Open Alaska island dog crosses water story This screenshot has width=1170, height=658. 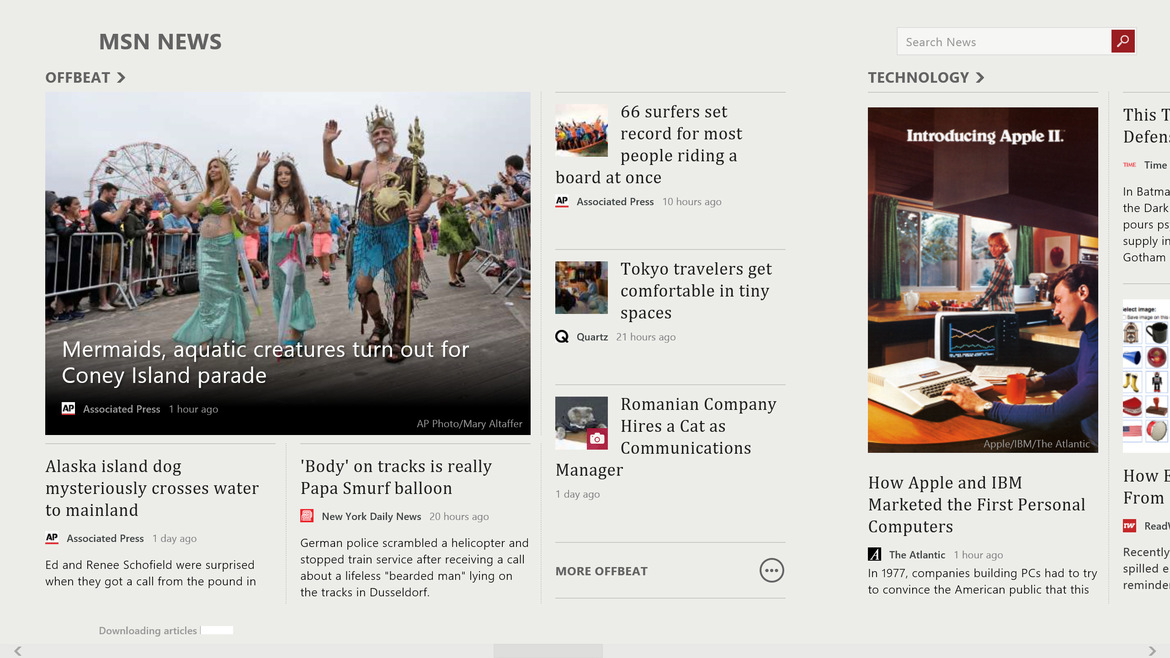pyautogui.click(x=152, y=488)
